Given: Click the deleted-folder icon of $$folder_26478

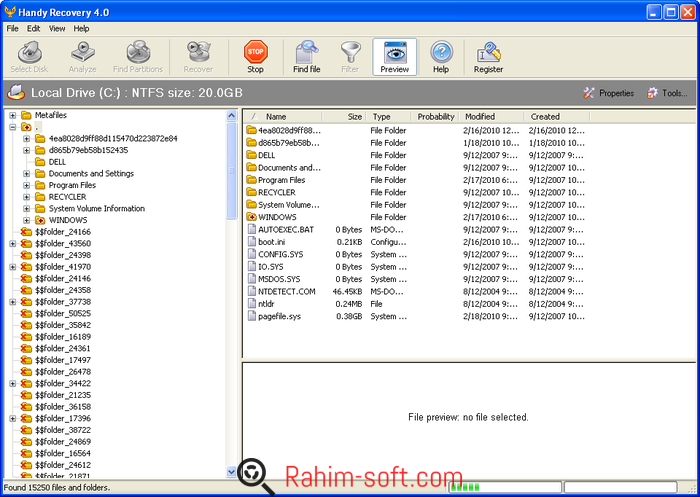Looking at the screenshot, I should (26, 372).
